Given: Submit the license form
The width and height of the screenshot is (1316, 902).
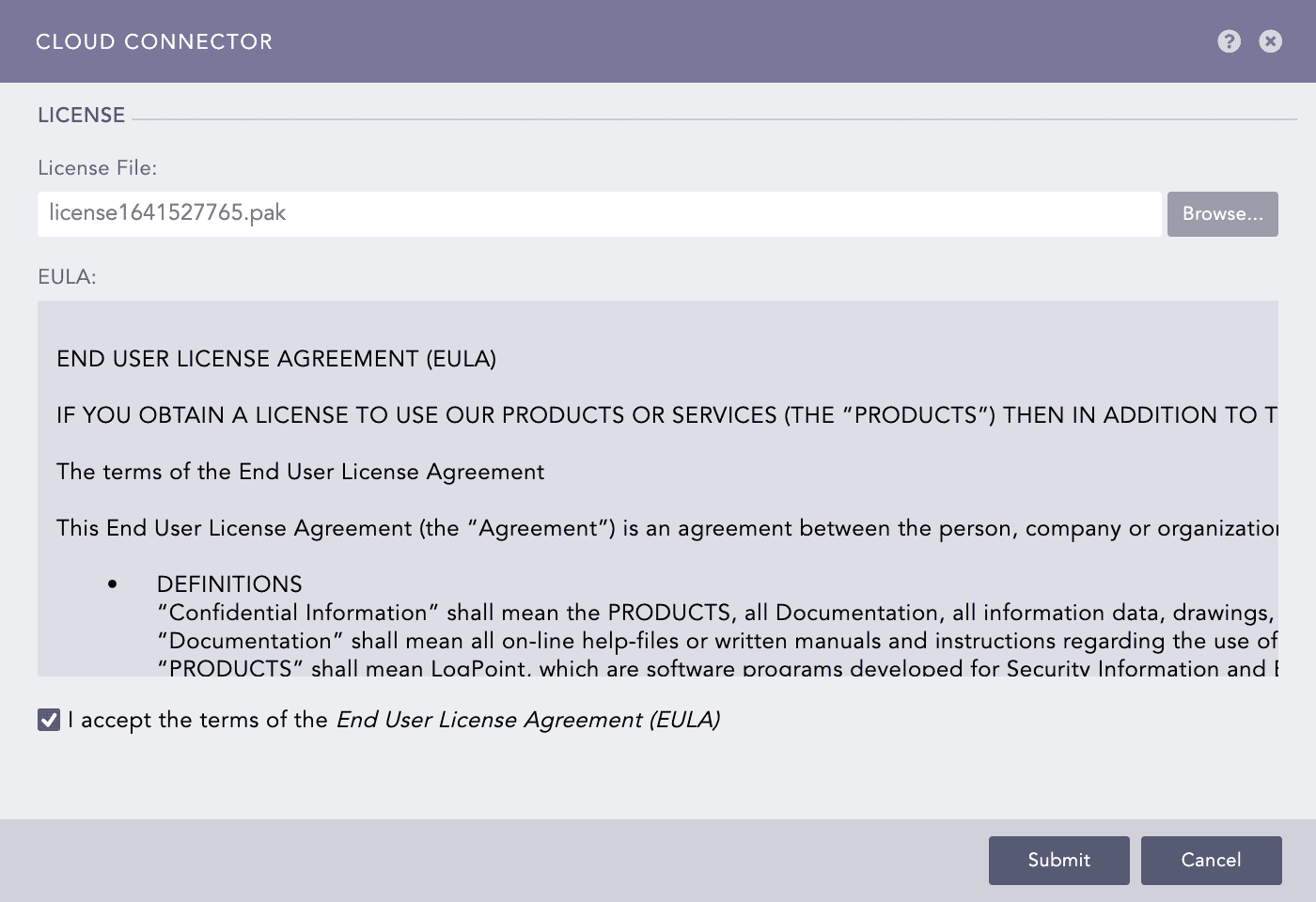Looking at the screenshot, I should [1058, 860].
